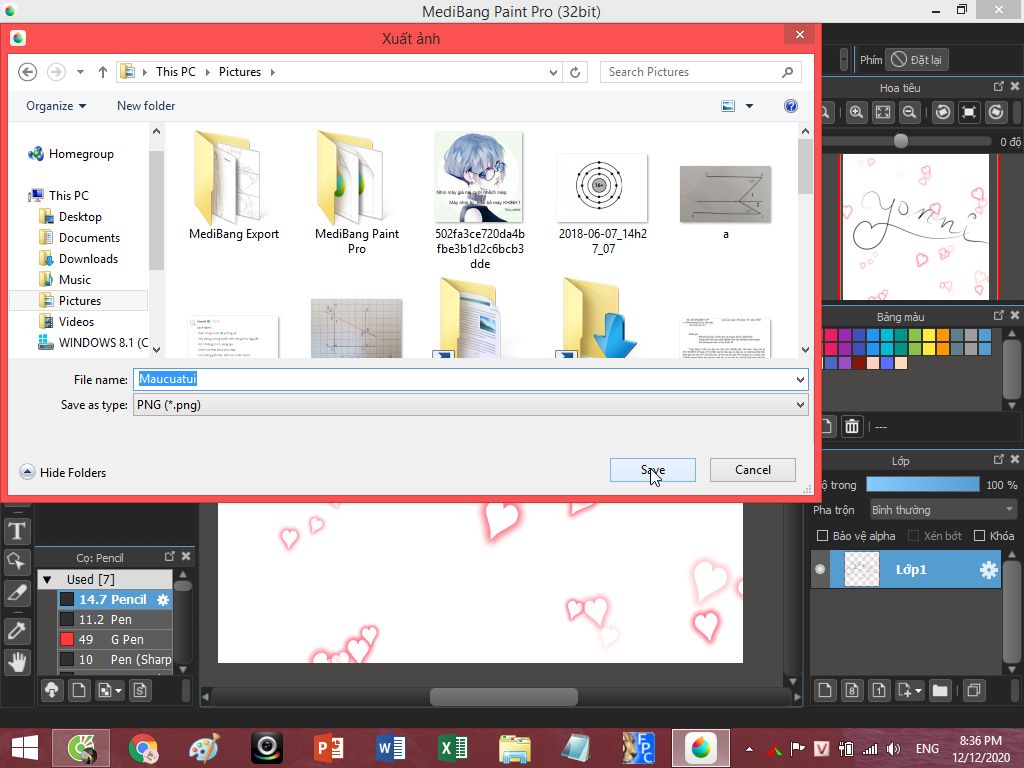
Task: Open Word from the taskbar
Action: click(x=390, y=748)
